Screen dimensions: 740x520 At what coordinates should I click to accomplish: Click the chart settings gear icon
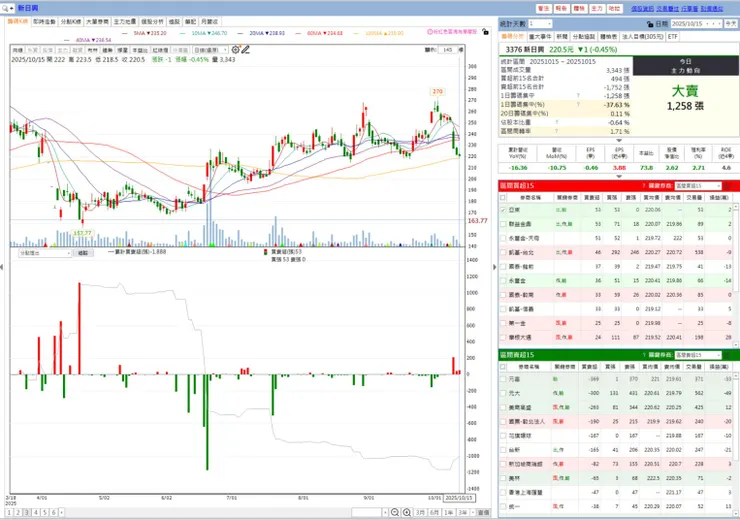[235, 50]
